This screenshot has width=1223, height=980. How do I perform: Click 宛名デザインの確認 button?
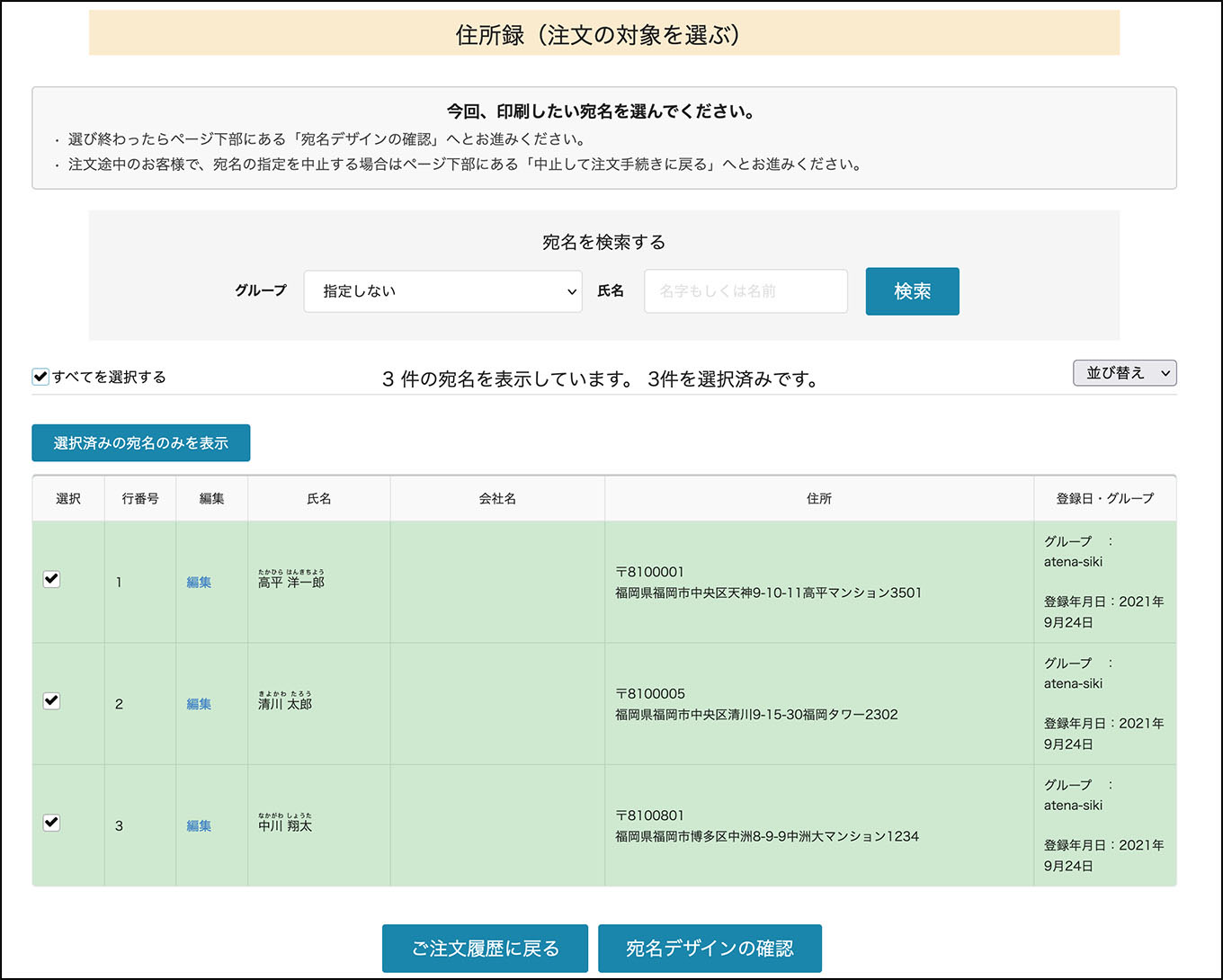[x=710, y=949]
